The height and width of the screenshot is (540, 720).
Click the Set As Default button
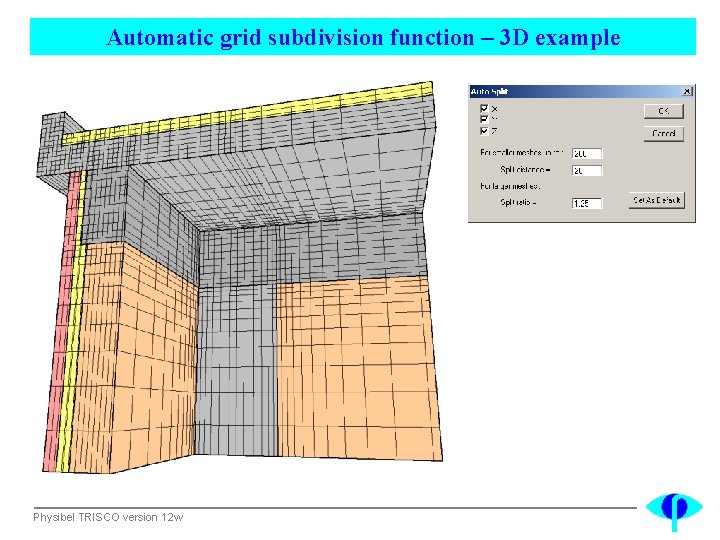tap(657, 200)
